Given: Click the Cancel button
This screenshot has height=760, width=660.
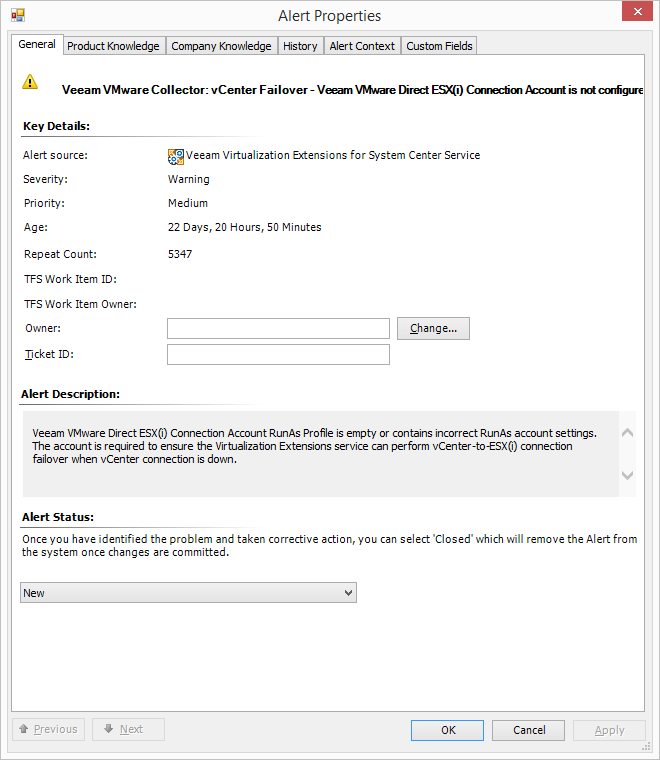Looking at the screenshot, I should click(x=528, y=730).
